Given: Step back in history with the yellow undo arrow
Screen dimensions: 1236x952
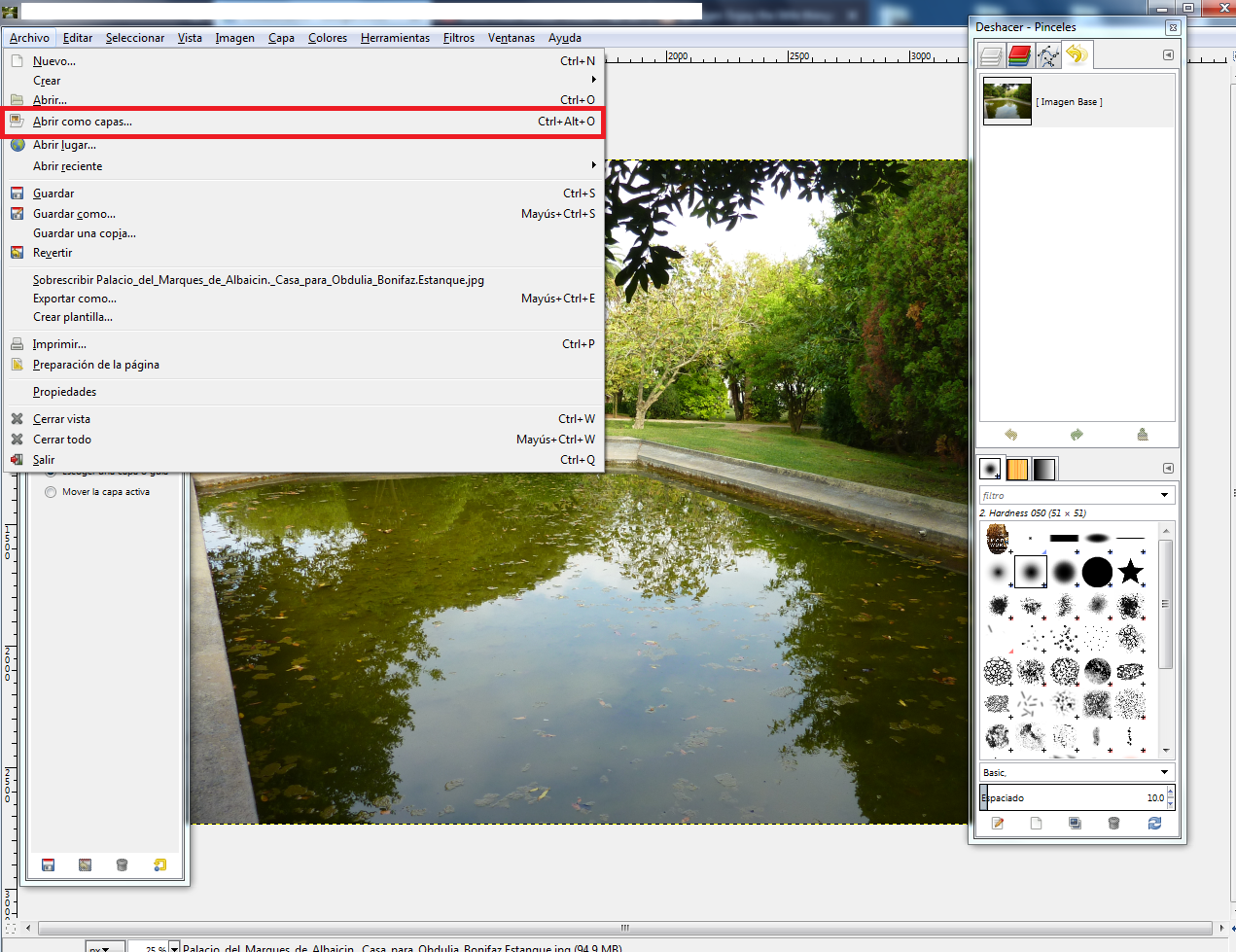Looking at the screenshot, I should 1009,435.
